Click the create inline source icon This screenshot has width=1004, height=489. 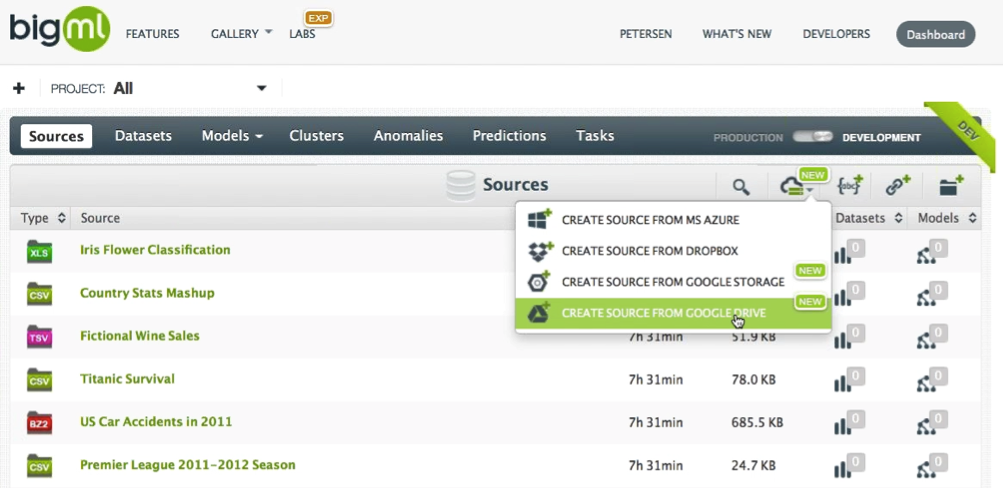pos(850,186)
